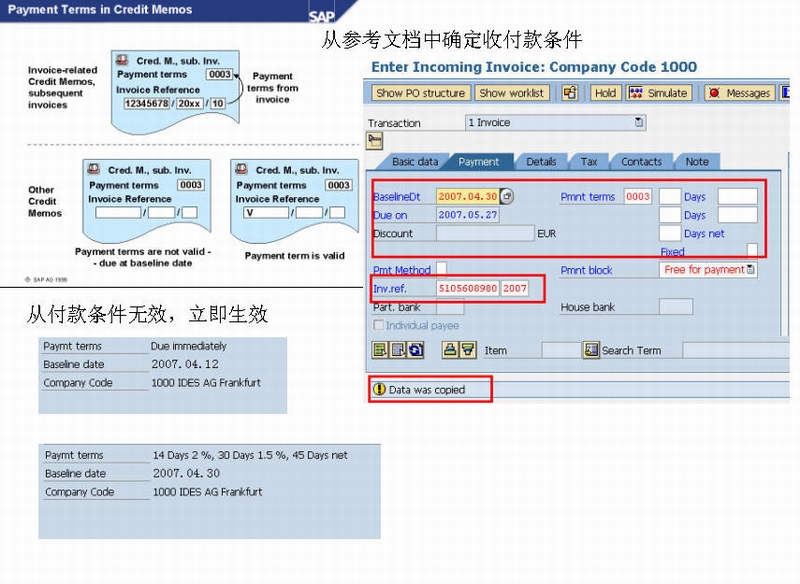The height and width of the screenshot is (584, 800).
Task: Open Search Term with the binoculars icon
Action: point(591,349)
